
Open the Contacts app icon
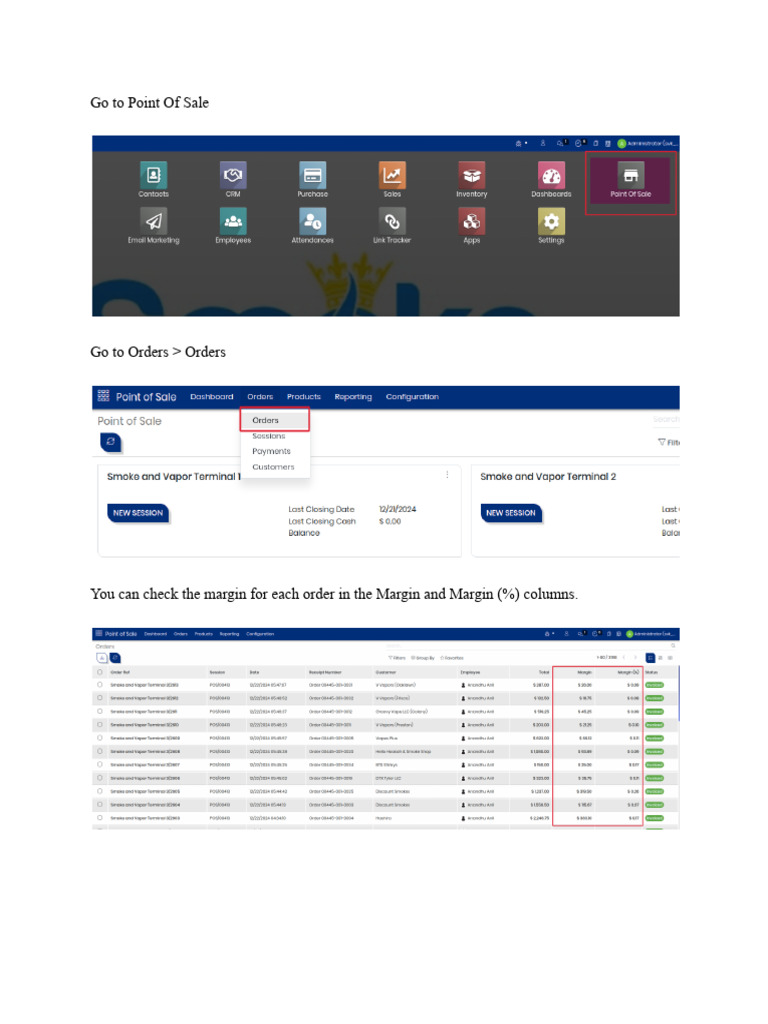153,175
